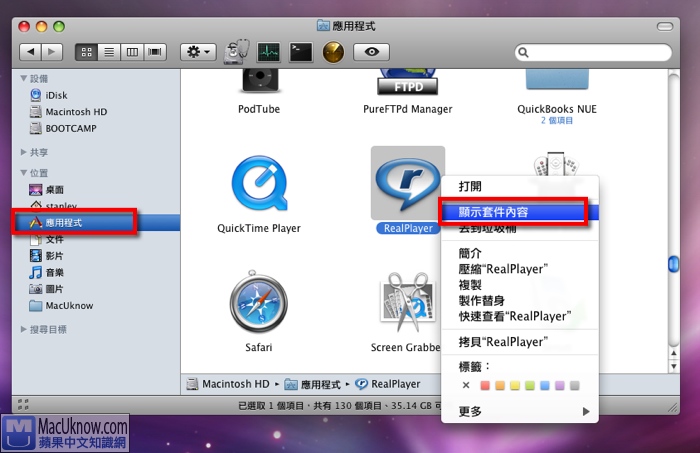
Task: Click the scrollbar up arrow
Action: 674,353
